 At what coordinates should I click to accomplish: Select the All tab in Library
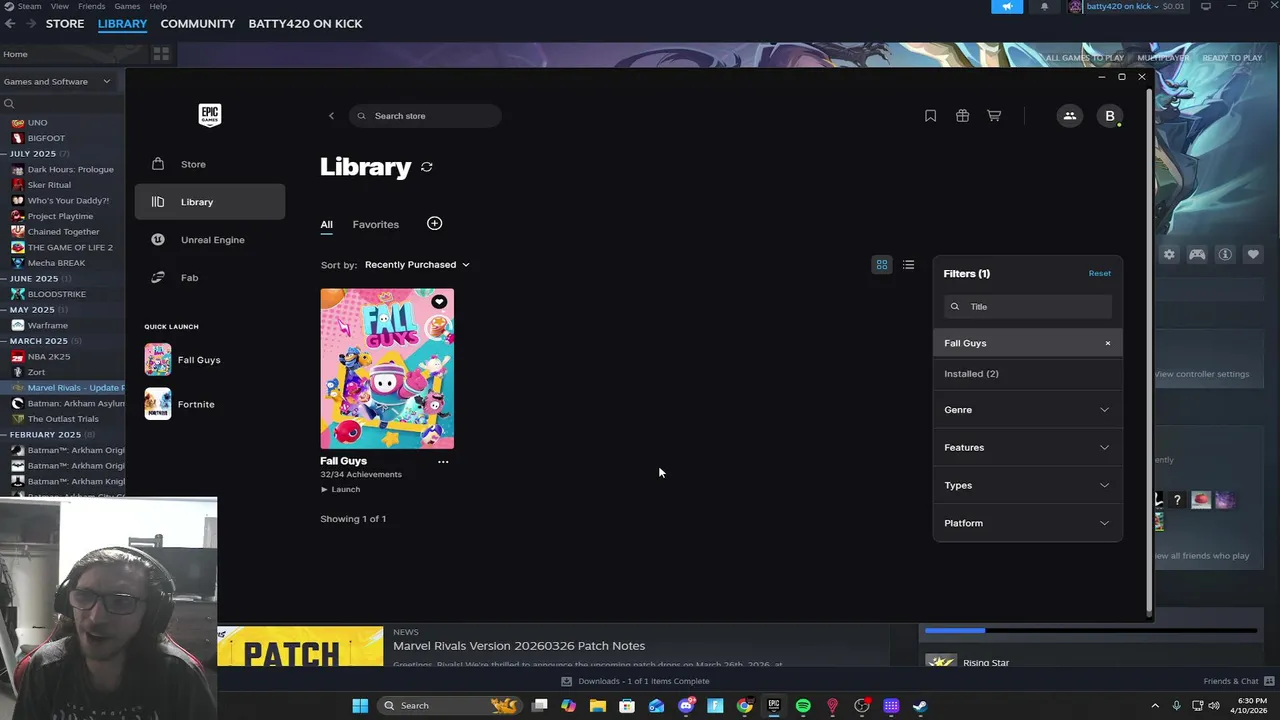(x=326, y=225)
